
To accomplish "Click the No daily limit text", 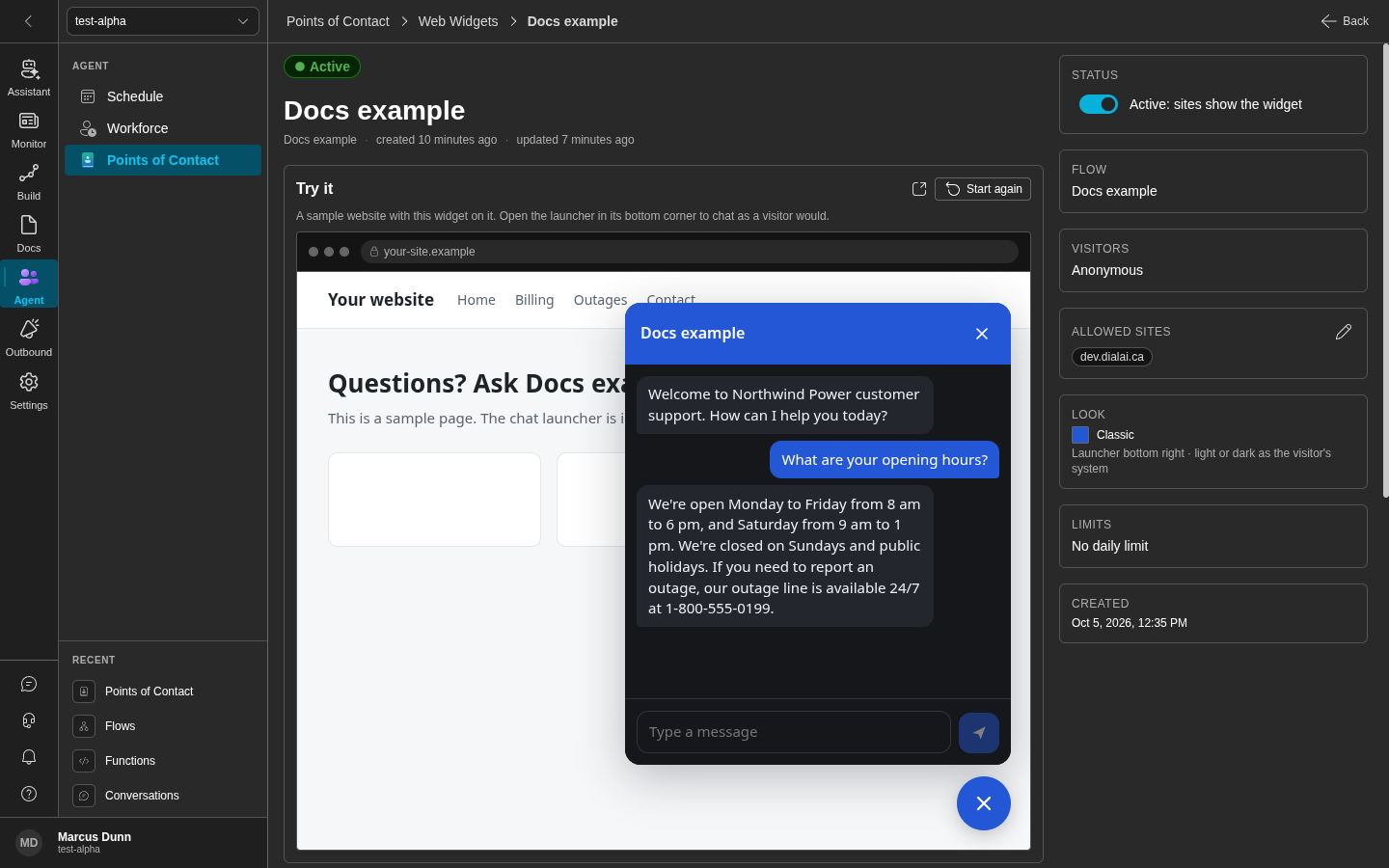I will coord(1110,546).
